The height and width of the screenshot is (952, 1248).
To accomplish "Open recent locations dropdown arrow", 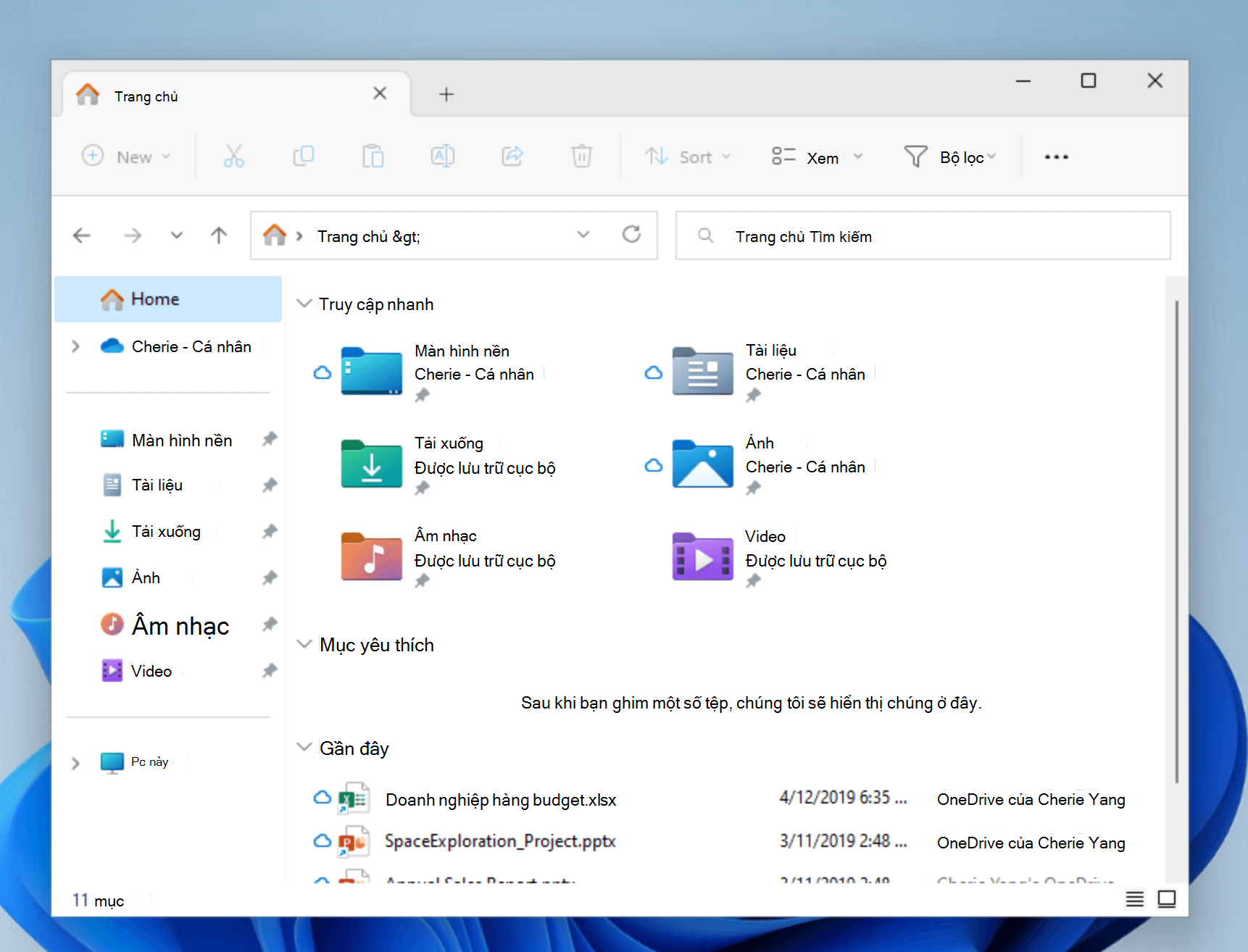I will point(176,235).
